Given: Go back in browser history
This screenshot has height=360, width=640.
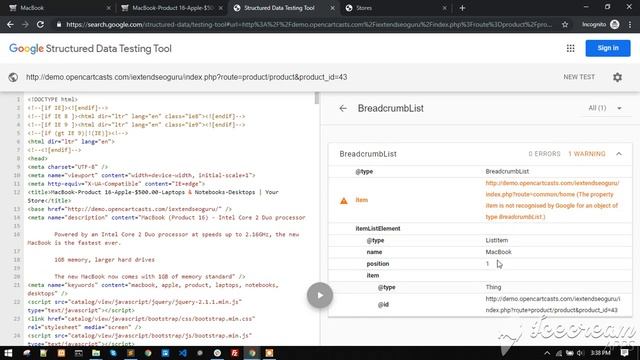Looking at the screenshot, I should tap(10, 24).
